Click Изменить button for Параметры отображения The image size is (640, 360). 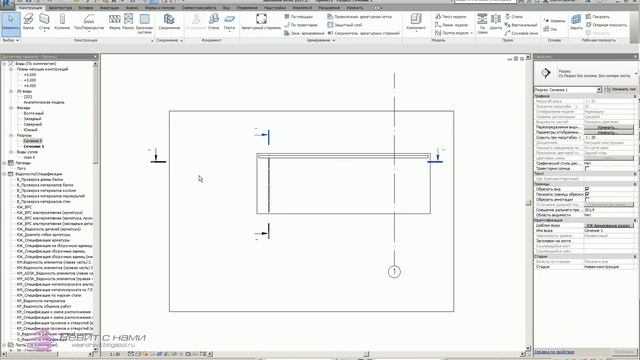point(609,133)
